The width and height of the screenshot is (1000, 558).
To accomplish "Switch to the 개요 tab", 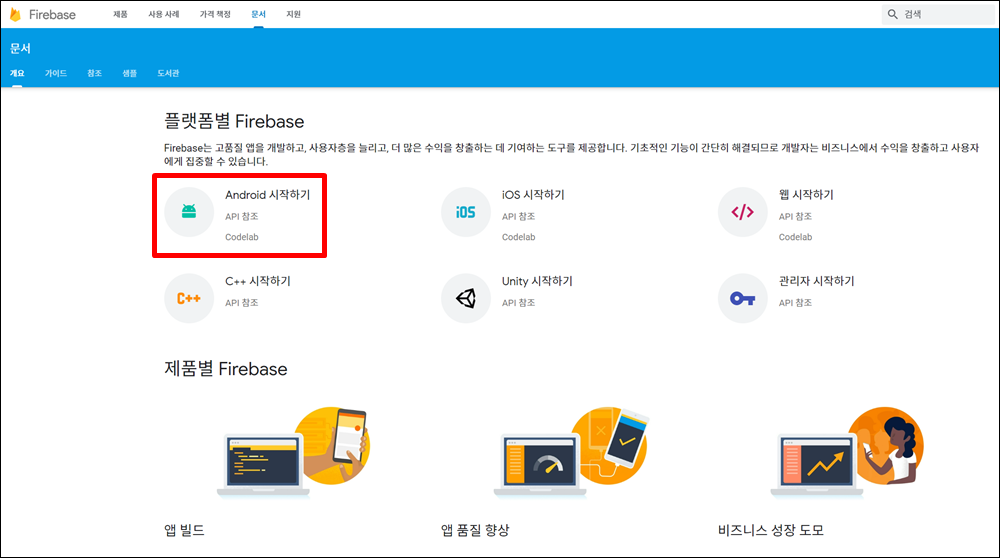I will 17,73.
